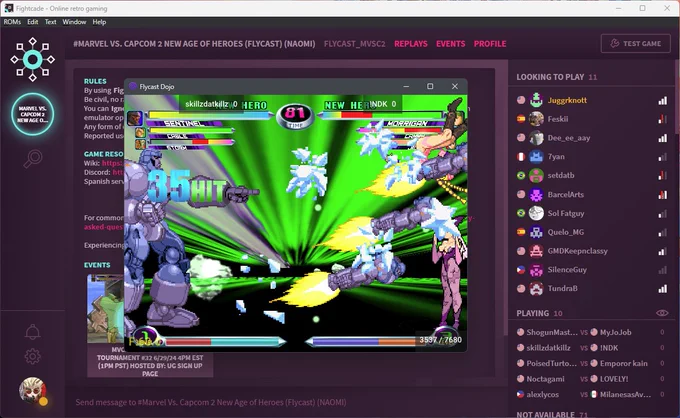680x418 pixels.
Task: Open the settings gear icon in sidebar
Action: click(x=33, y=356)
